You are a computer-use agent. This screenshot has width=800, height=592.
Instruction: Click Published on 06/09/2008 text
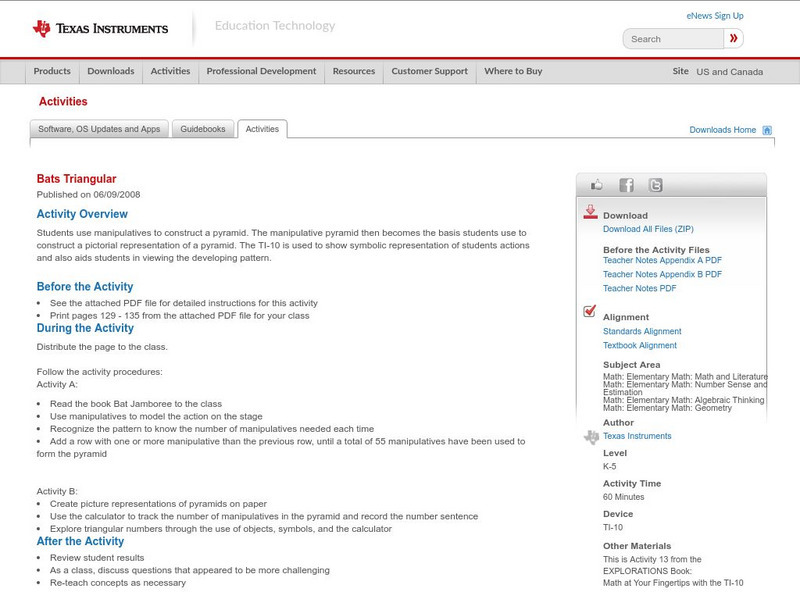[x=88, y=194]
